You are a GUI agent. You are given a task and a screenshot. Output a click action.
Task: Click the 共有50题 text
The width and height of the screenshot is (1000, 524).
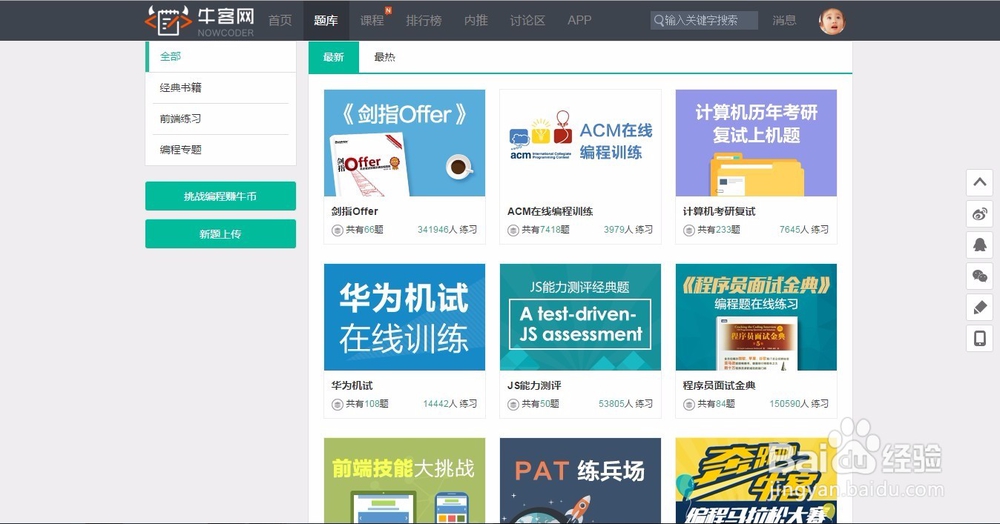pyautogui.click(x=540, y=404)
